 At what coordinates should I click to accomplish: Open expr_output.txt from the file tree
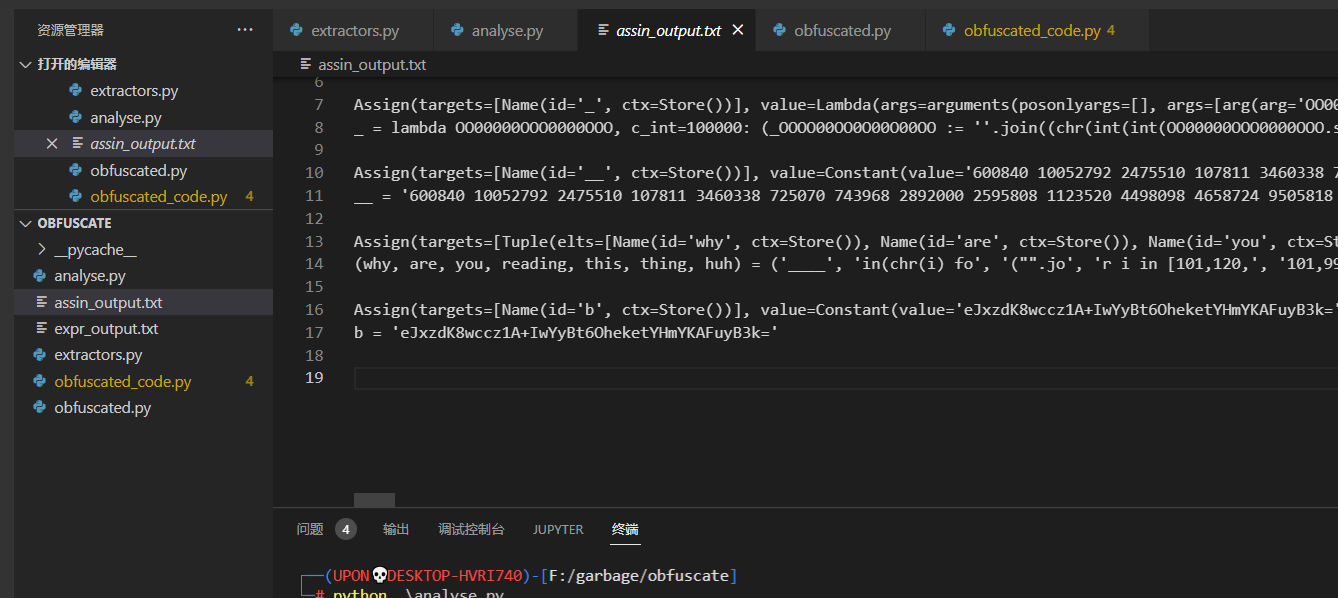point(106,328)
